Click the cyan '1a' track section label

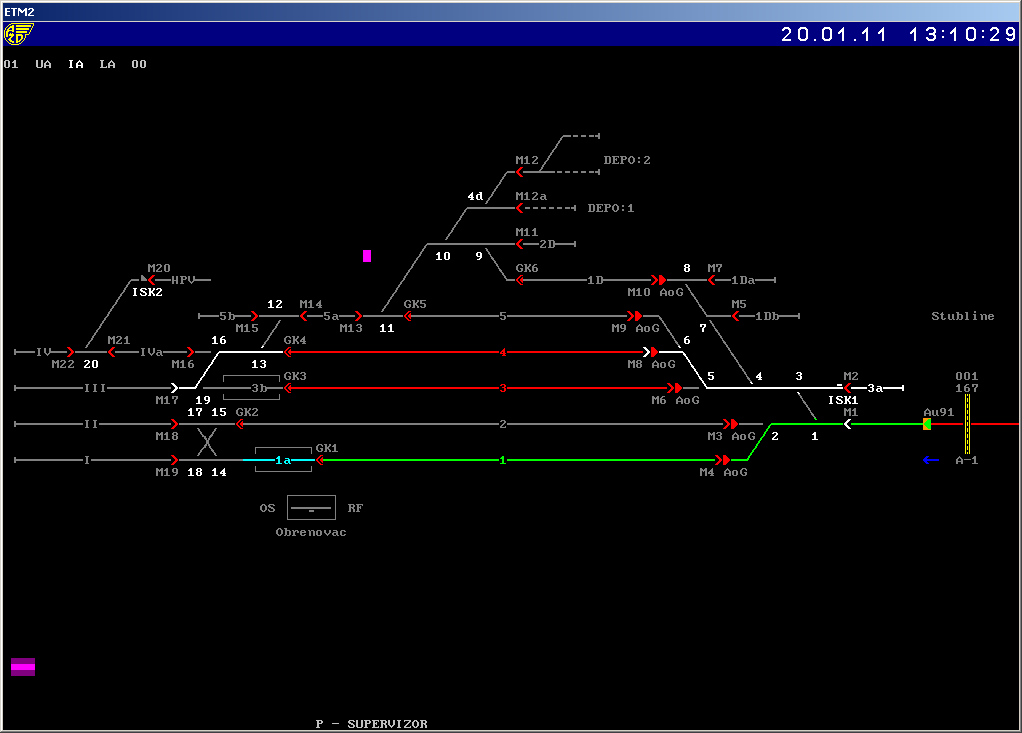[x=283, y=460]
